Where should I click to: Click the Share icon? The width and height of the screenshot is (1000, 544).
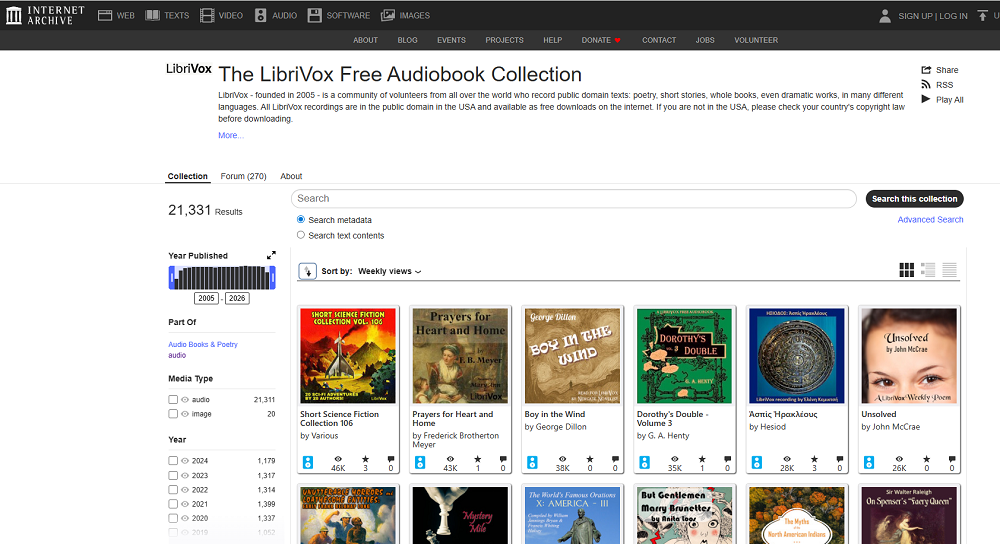[x=926, y=70]
